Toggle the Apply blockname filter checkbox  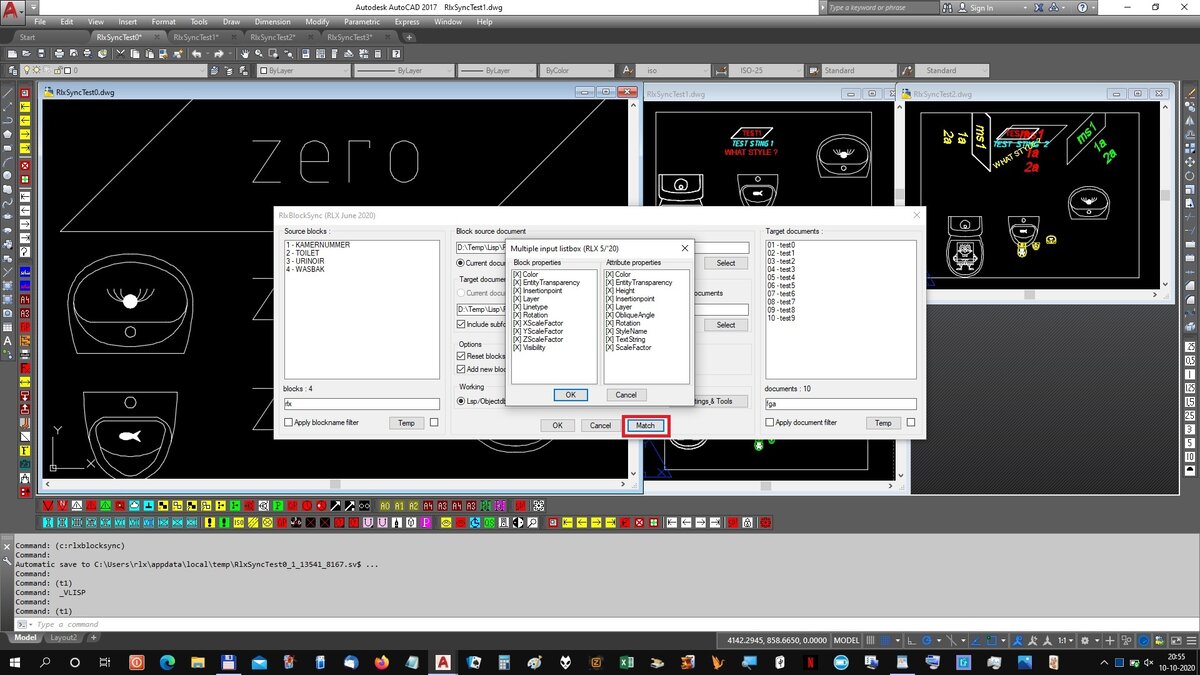point(289,423)
